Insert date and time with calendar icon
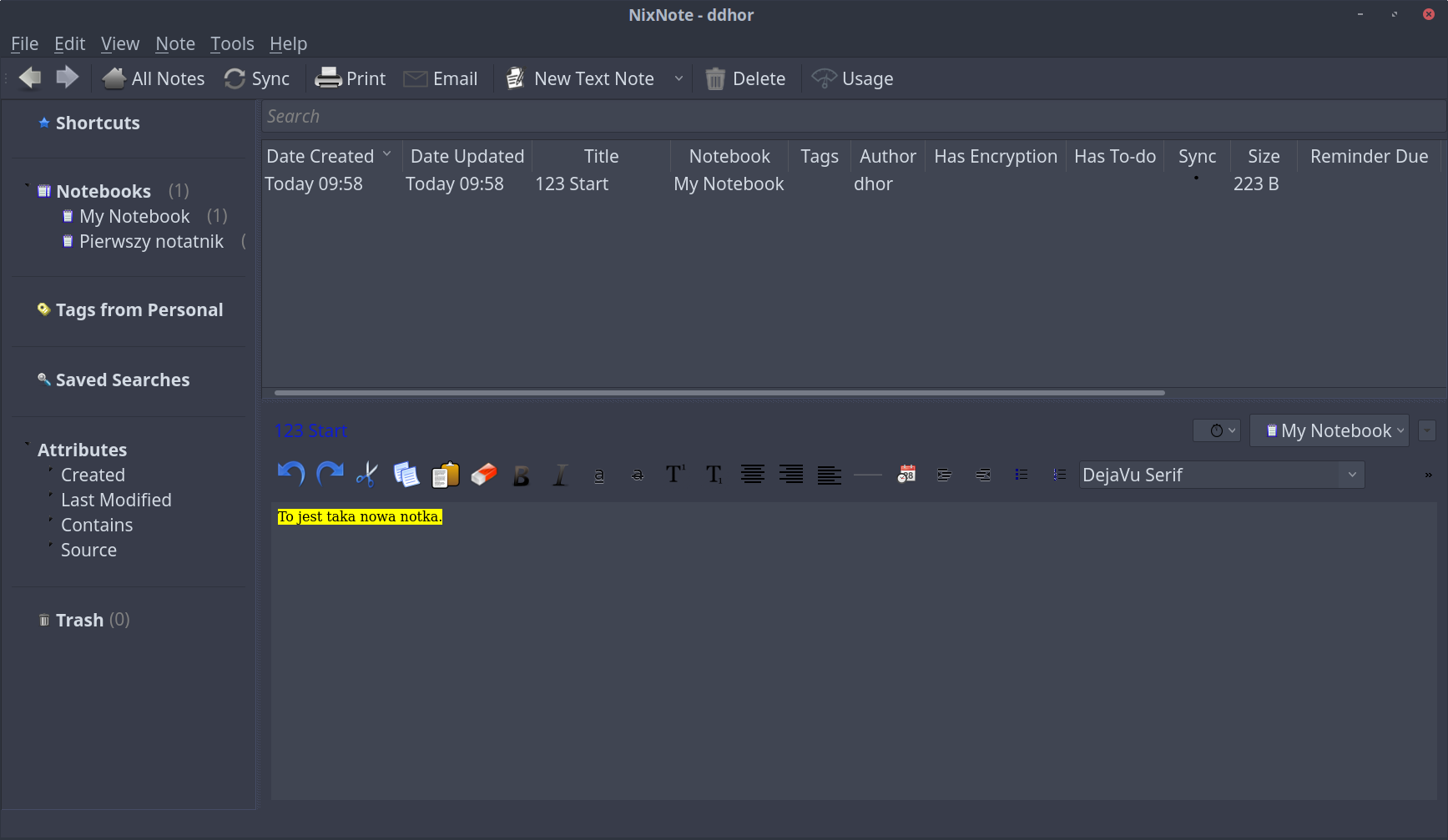This screenshot has height=840, width=1448. click(x=906, y=475)
